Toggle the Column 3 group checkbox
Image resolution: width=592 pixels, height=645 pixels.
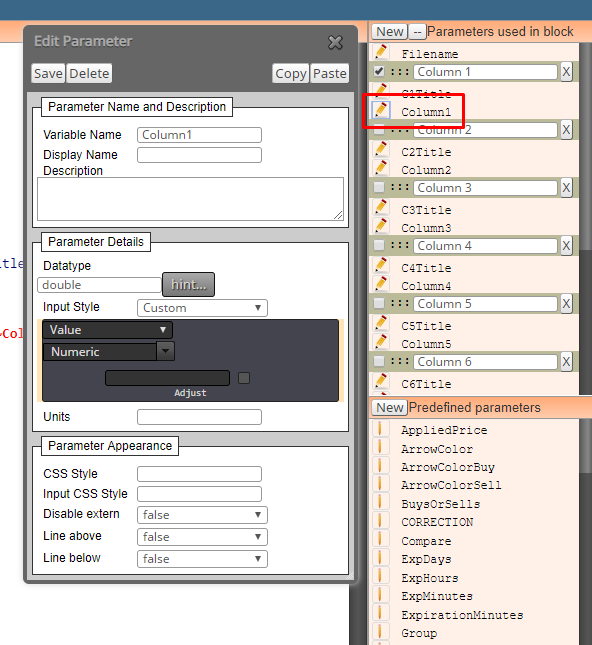click(x=379, y=188)
